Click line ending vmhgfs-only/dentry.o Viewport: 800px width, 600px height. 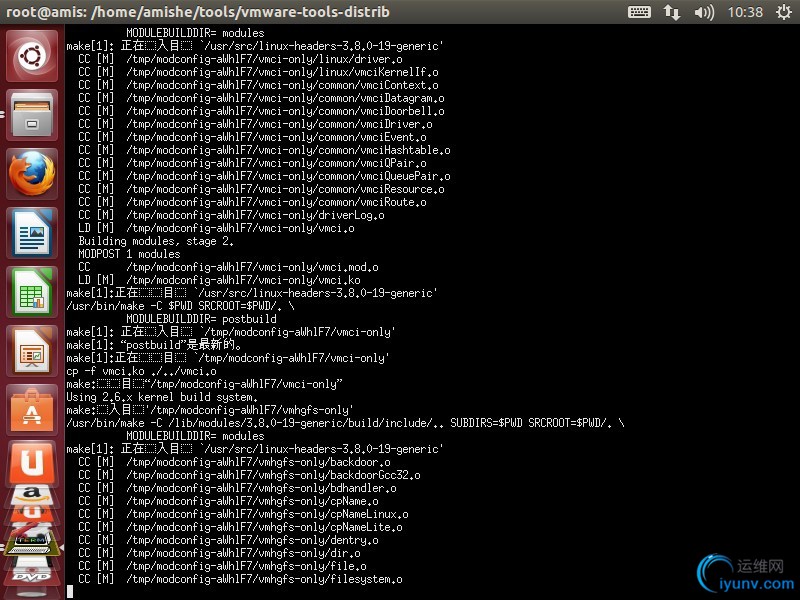228,540
